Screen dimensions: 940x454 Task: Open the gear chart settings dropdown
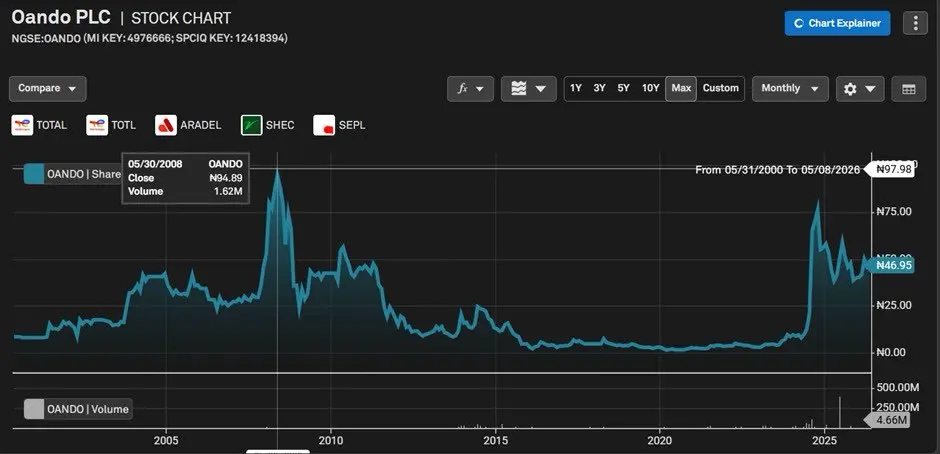[x=860, y=89]
